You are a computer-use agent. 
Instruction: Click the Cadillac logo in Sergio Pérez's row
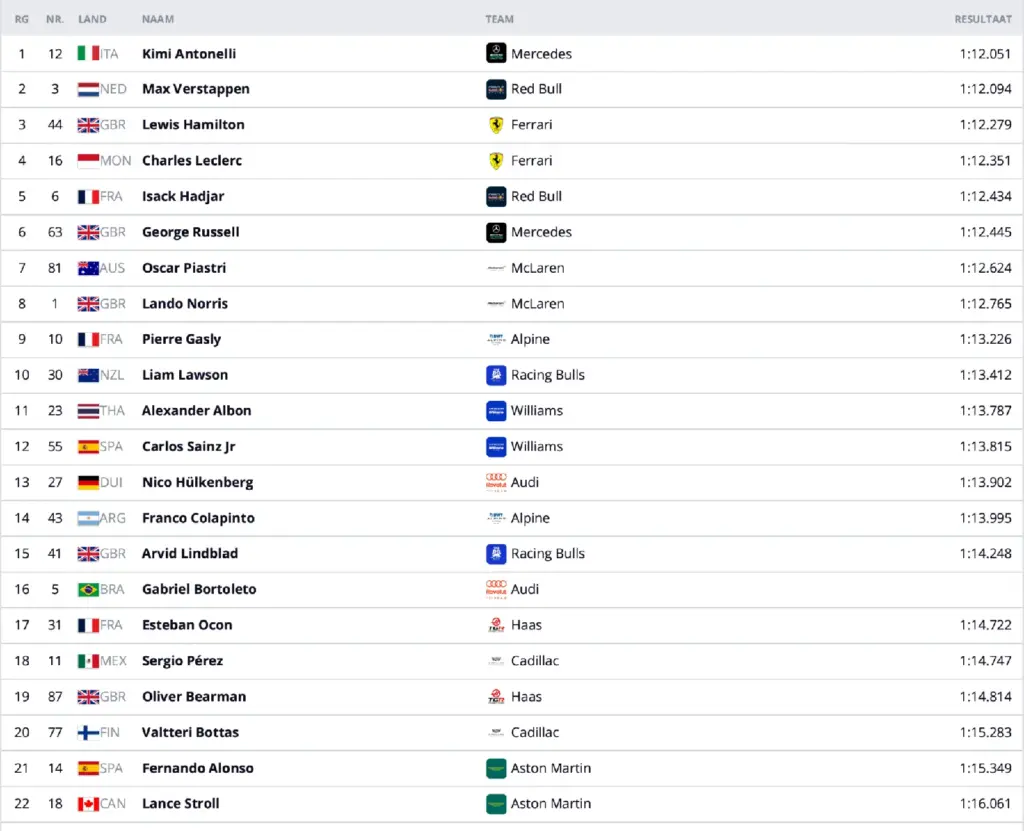tap(496, 660)
